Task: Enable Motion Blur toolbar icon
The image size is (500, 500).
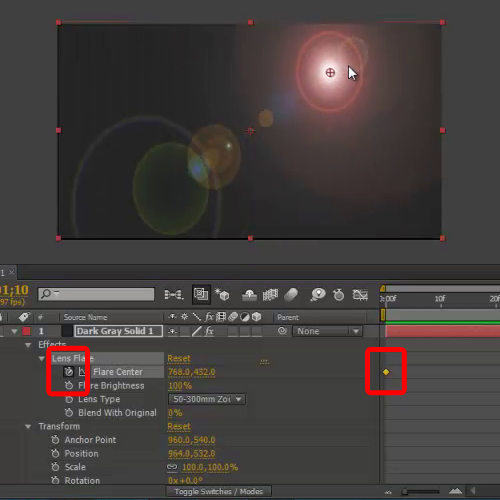Action: (x=291, y=295)
